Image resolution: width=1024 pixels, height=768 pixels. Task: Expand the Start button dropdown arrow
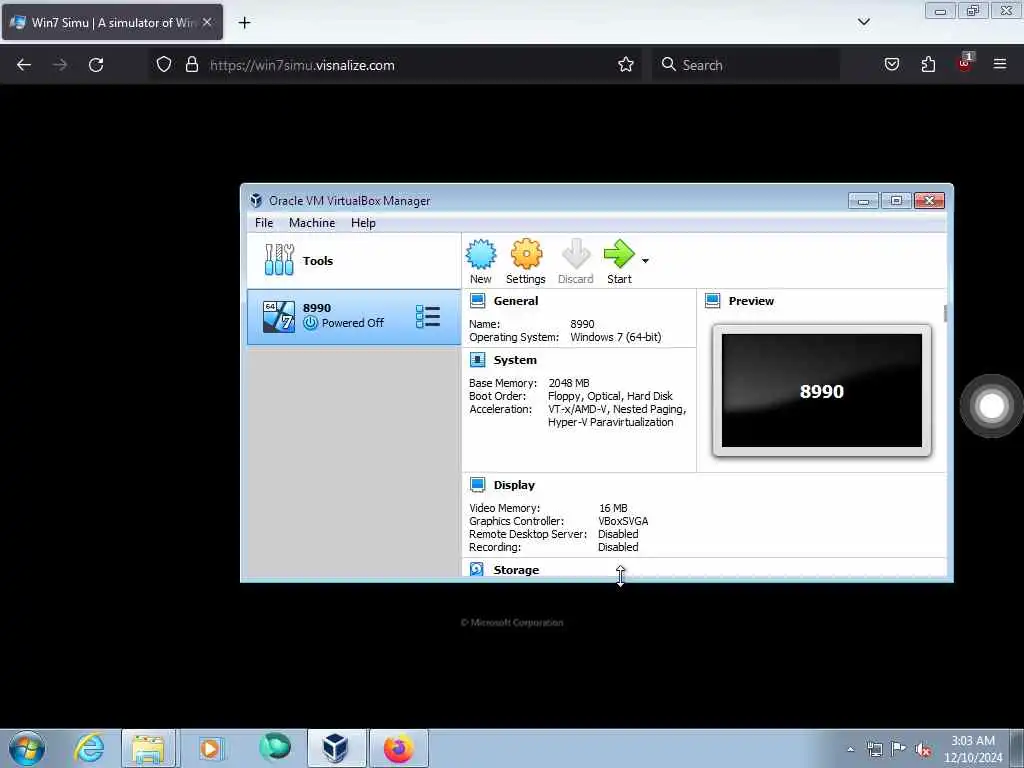point(645,261)
